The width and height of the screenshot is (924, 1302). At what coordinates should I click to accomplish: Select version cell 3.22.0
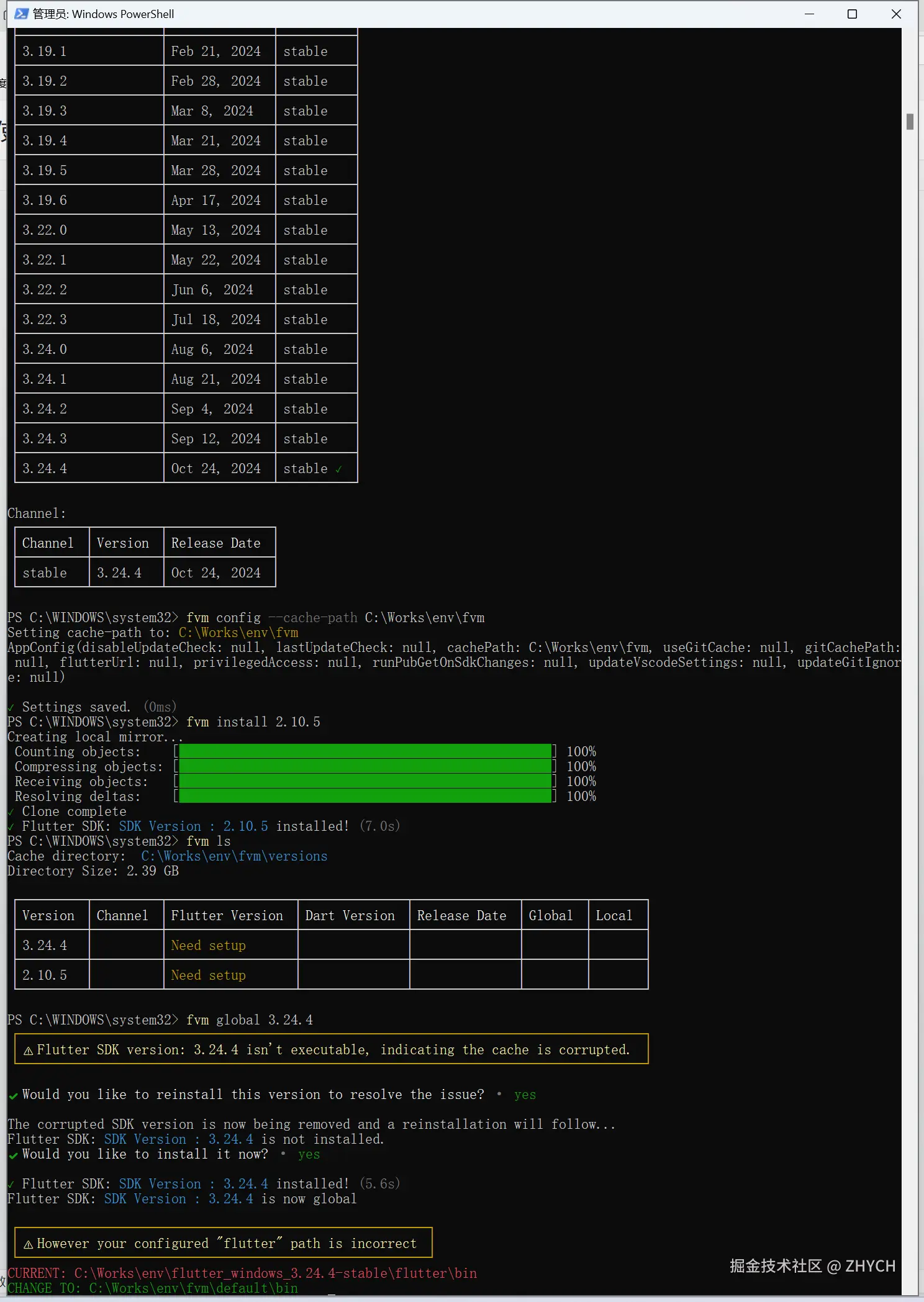[x=45, y=230]
